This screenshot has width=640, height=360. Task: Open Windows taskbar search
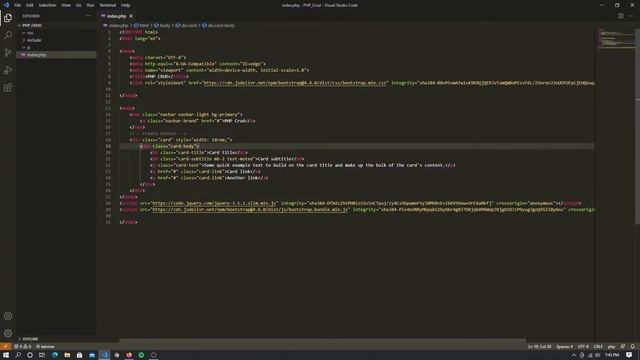(18, 355)
